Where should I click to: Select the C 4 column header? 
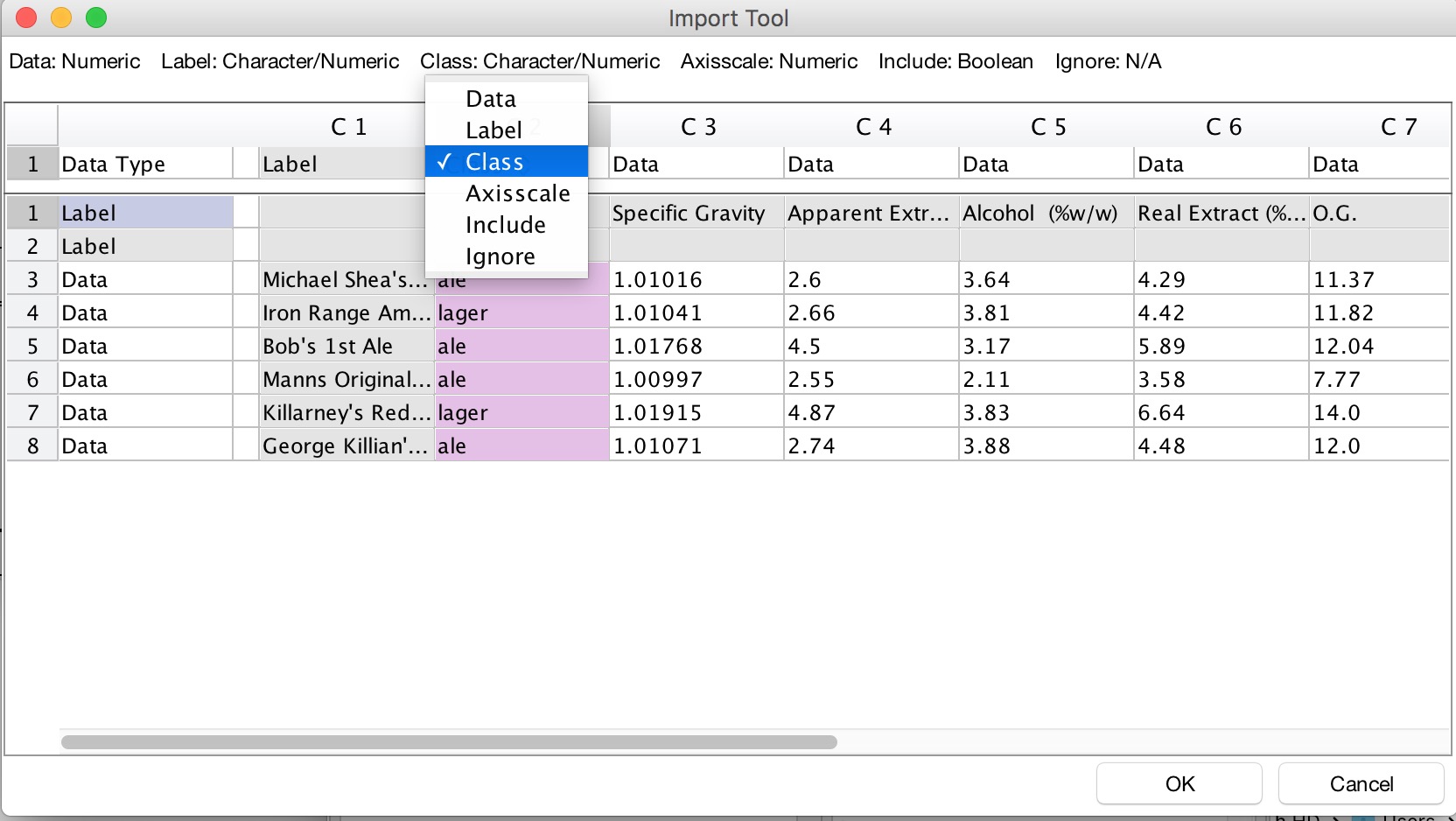[872, 127]
